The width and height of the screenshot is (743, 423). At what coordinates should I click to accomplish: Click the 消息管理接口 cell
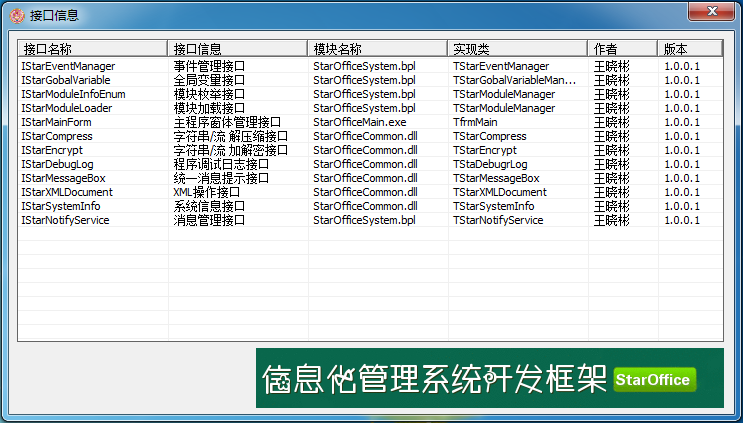coord(209,220)
